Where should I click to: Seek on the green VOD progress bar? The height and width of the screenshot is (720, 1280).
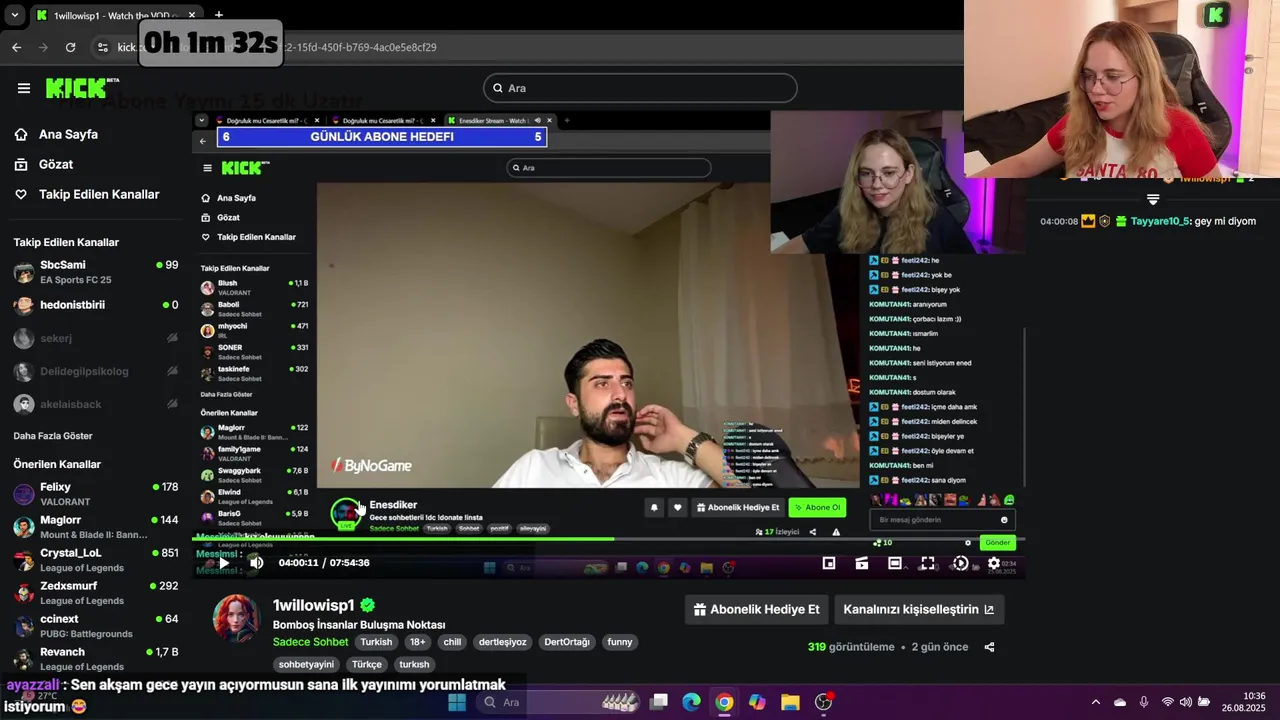[608, 539]
